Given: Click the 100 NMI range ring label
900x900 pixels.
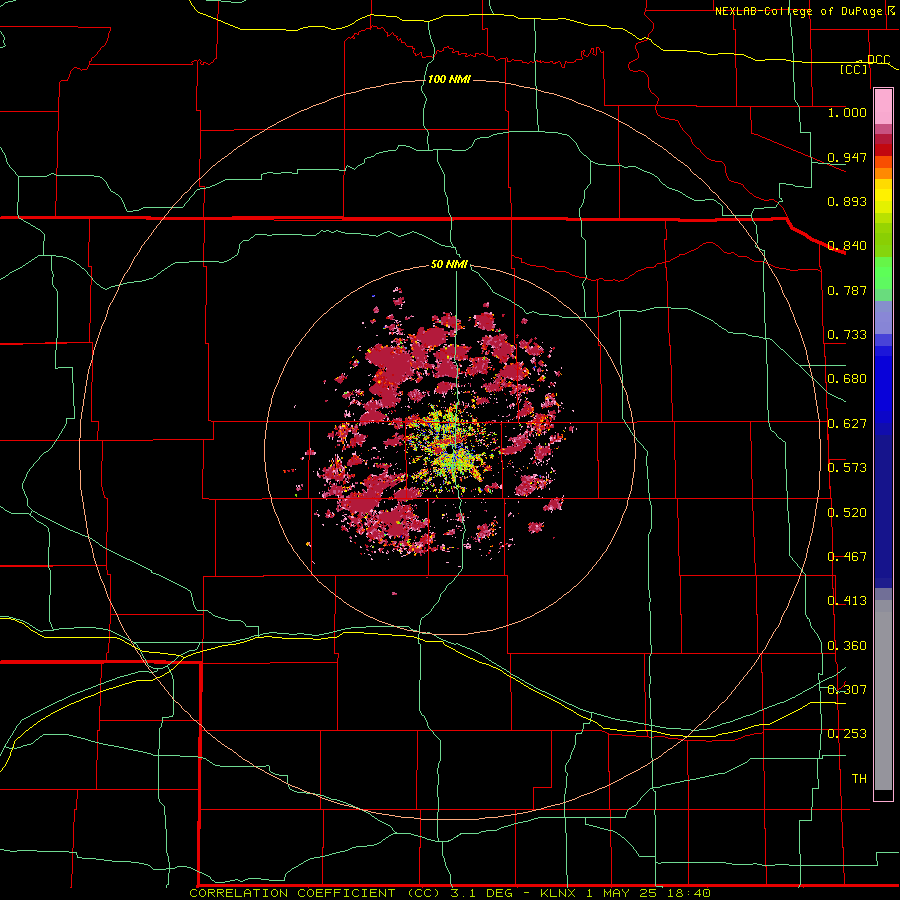Looking at the screenshot, I should [449, 79].
